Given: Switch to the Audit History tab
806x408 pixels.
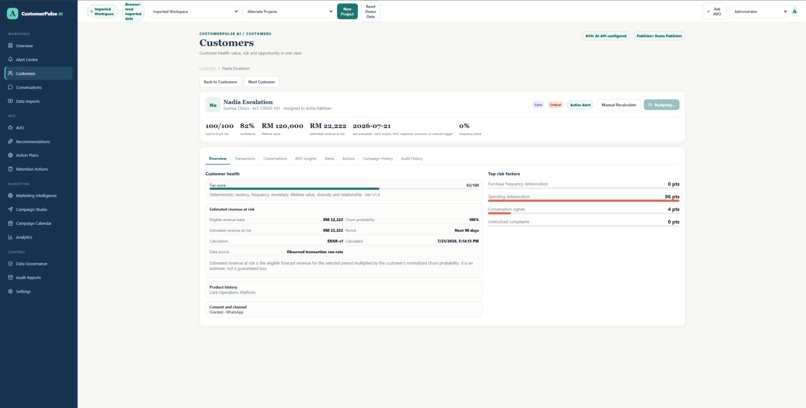Looking at the screenshot, I should coord(412,159).
